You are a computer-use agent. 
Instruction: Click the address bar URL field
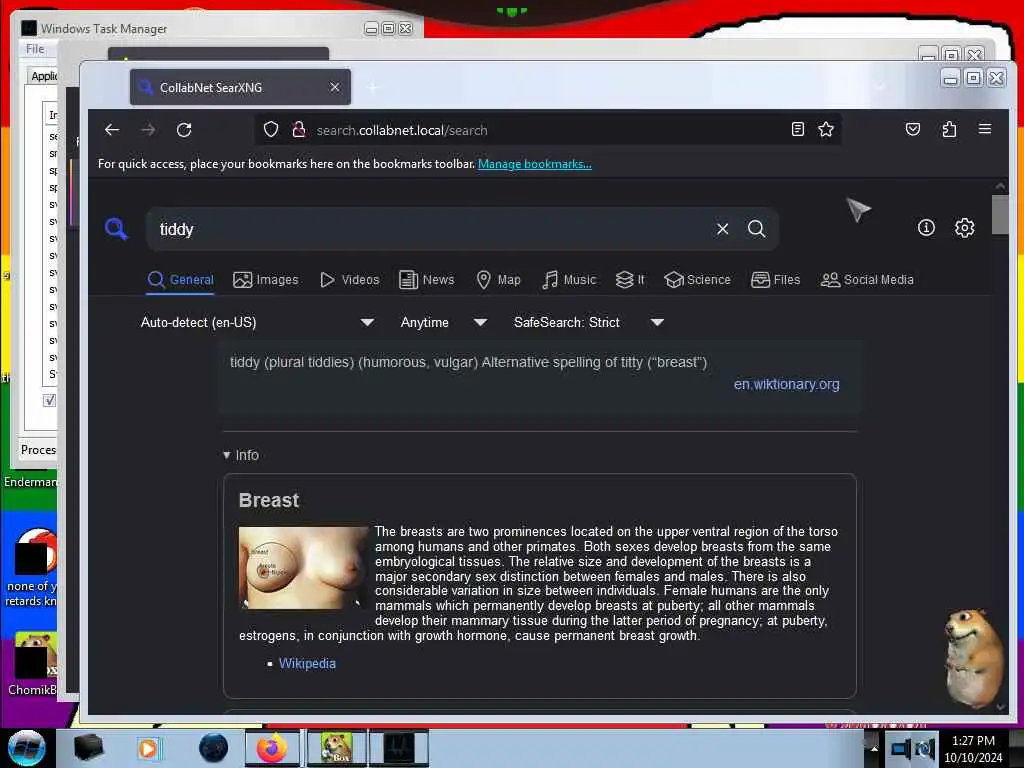pyautogui.click(x=549, y=130)
